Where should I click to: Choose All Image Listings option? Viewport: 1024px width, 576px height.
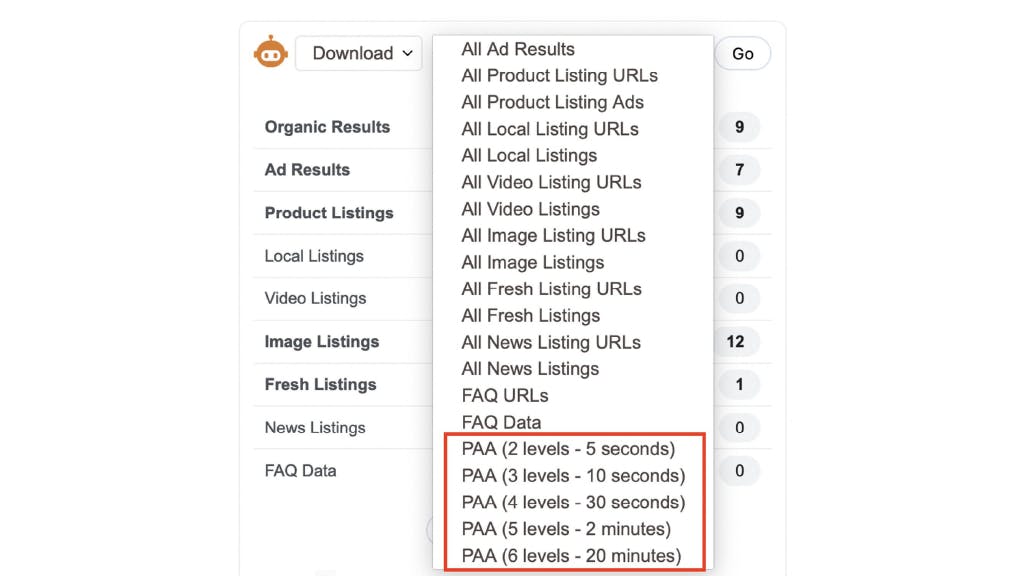532,263
